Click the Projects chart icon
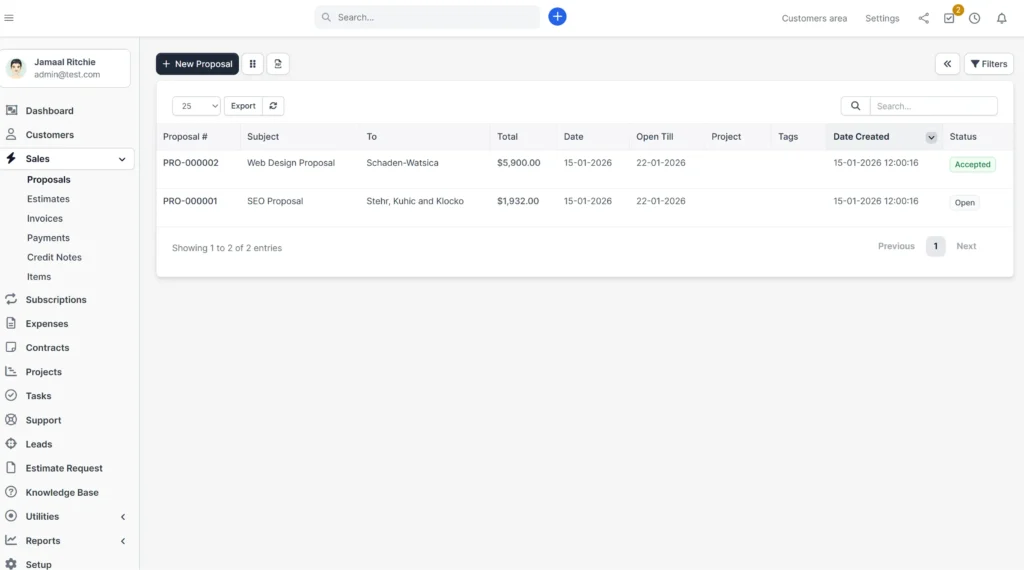 pyautogui.click(x=11, y=372)
